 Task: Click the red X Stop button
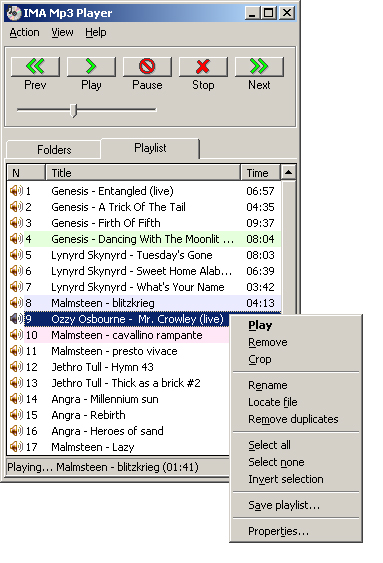pyautogui.click(x=203, y=67)
